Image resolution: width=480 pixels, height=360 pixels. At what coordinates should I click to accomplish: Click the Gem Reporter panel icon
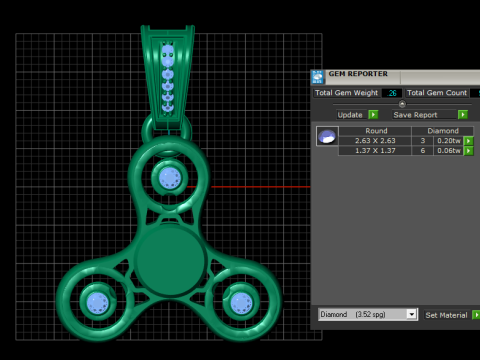tap(318, 77)
